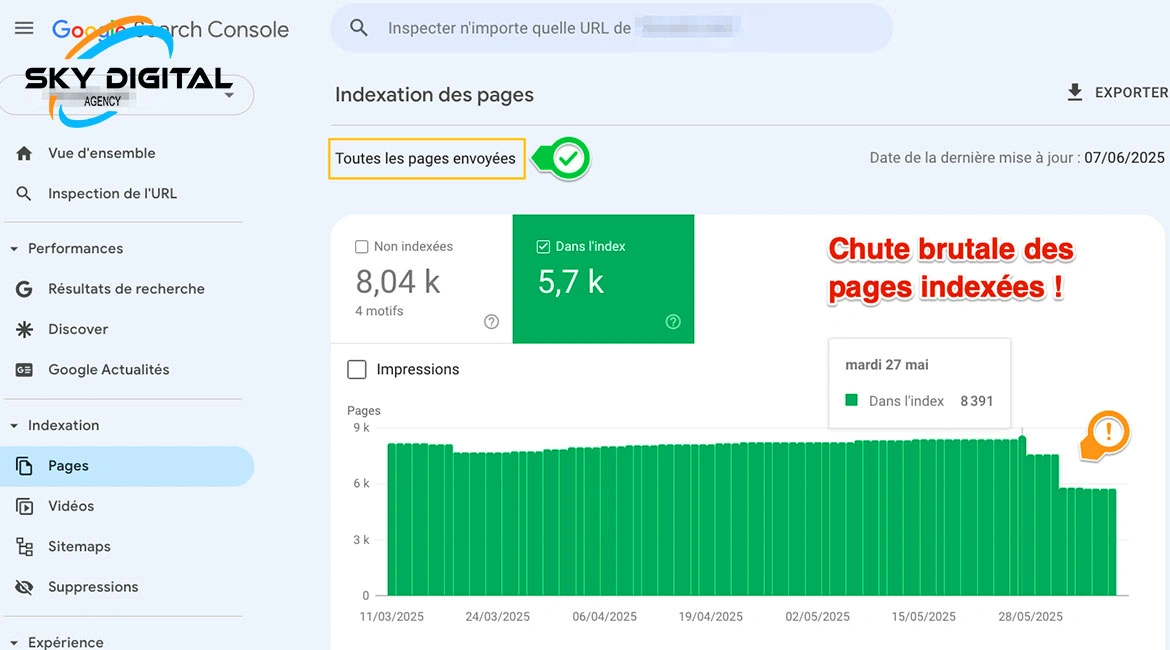Toggle the Dans l'index checkbox
Screen dimensions: 1170x650
click(x=543, y=246)
